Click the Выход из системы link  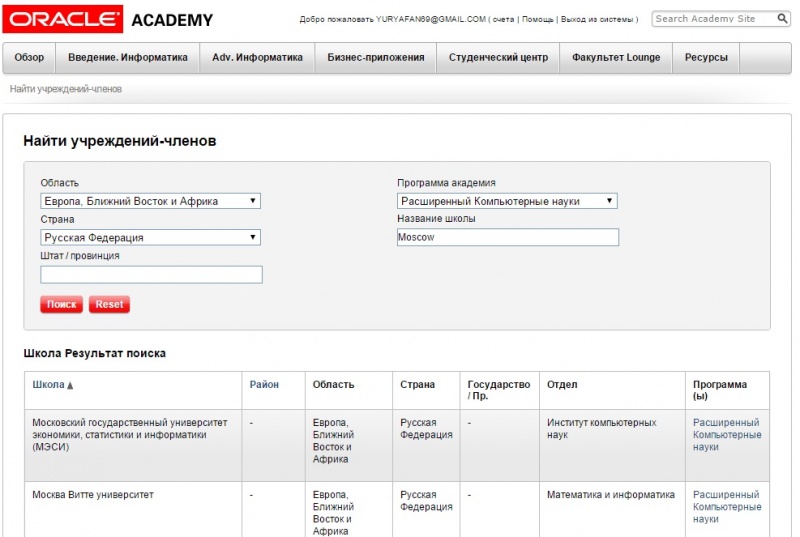pyautogui.click(x=596, y=19)
